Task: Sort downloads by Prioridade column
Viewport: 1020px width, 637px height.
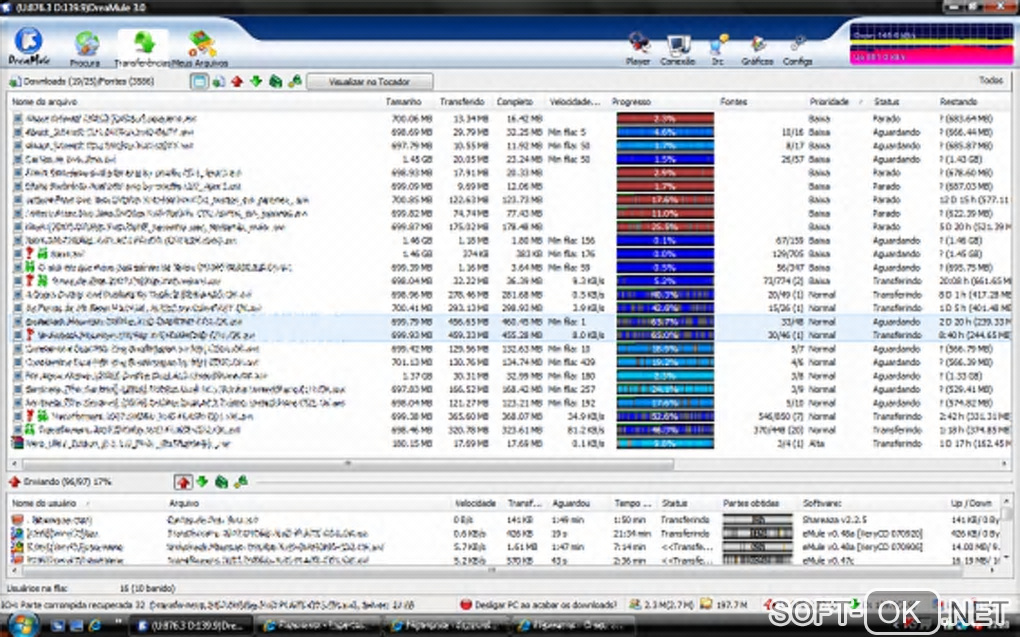Action: (x=829, y=102)
